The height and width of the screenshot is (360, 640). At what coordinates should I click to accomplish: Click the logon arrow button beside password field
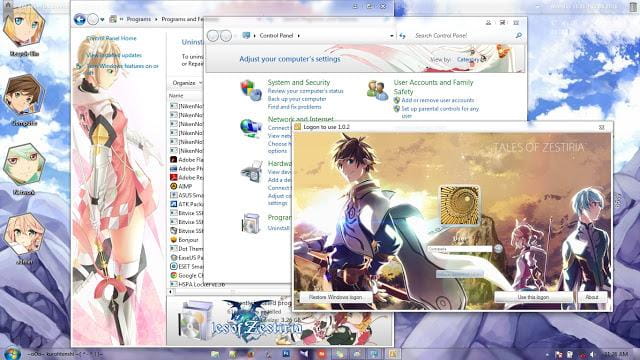coord(498,249)
